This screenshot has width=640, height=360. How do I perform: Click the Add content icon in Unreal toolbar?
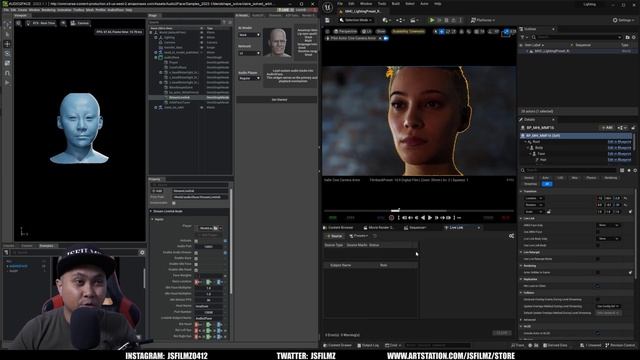(386, 20)
